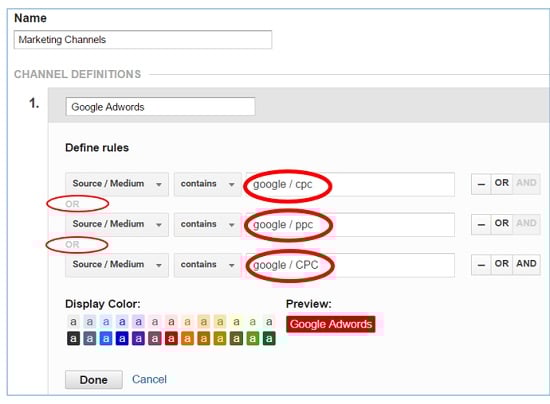Viewport: 550px width, 404px height.
Task: Click the 'Define rules' heading
Action: pyautogui.click(x=97, y=148)
